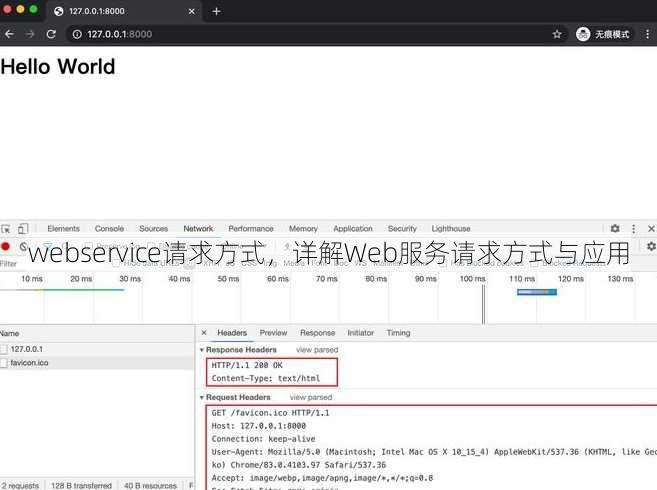This screenshot has width=657, height=490.
Task: Open the Application panel
Action: tap(353, 229)
